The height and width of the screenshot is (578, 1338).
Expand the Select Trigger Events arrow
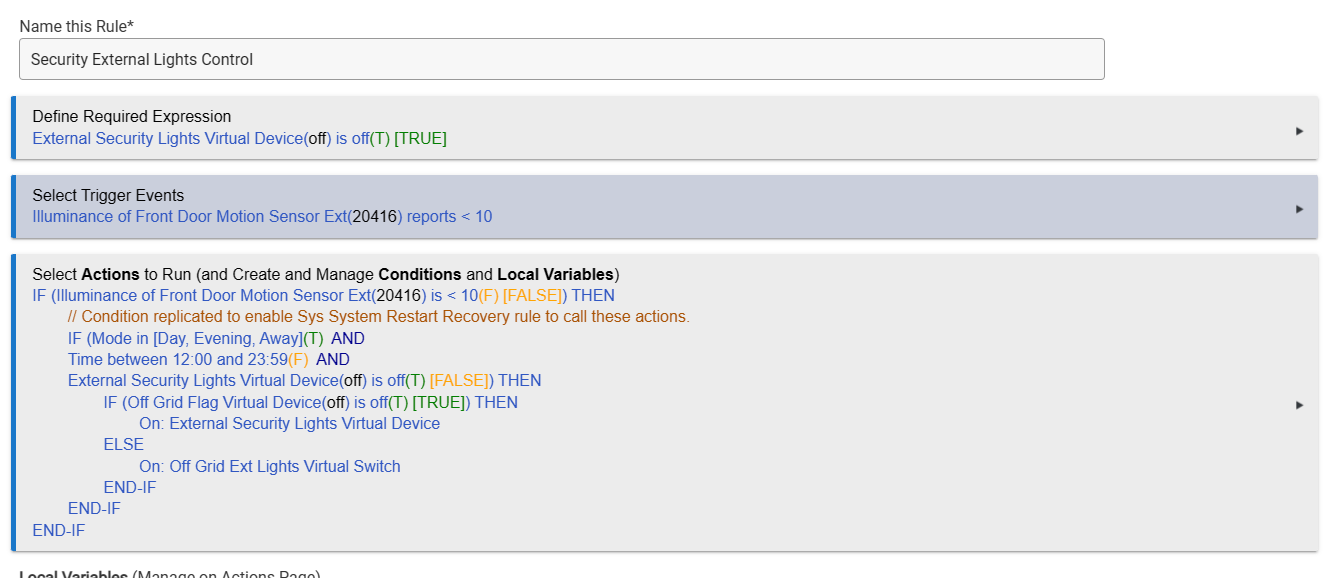(1299, 209)
